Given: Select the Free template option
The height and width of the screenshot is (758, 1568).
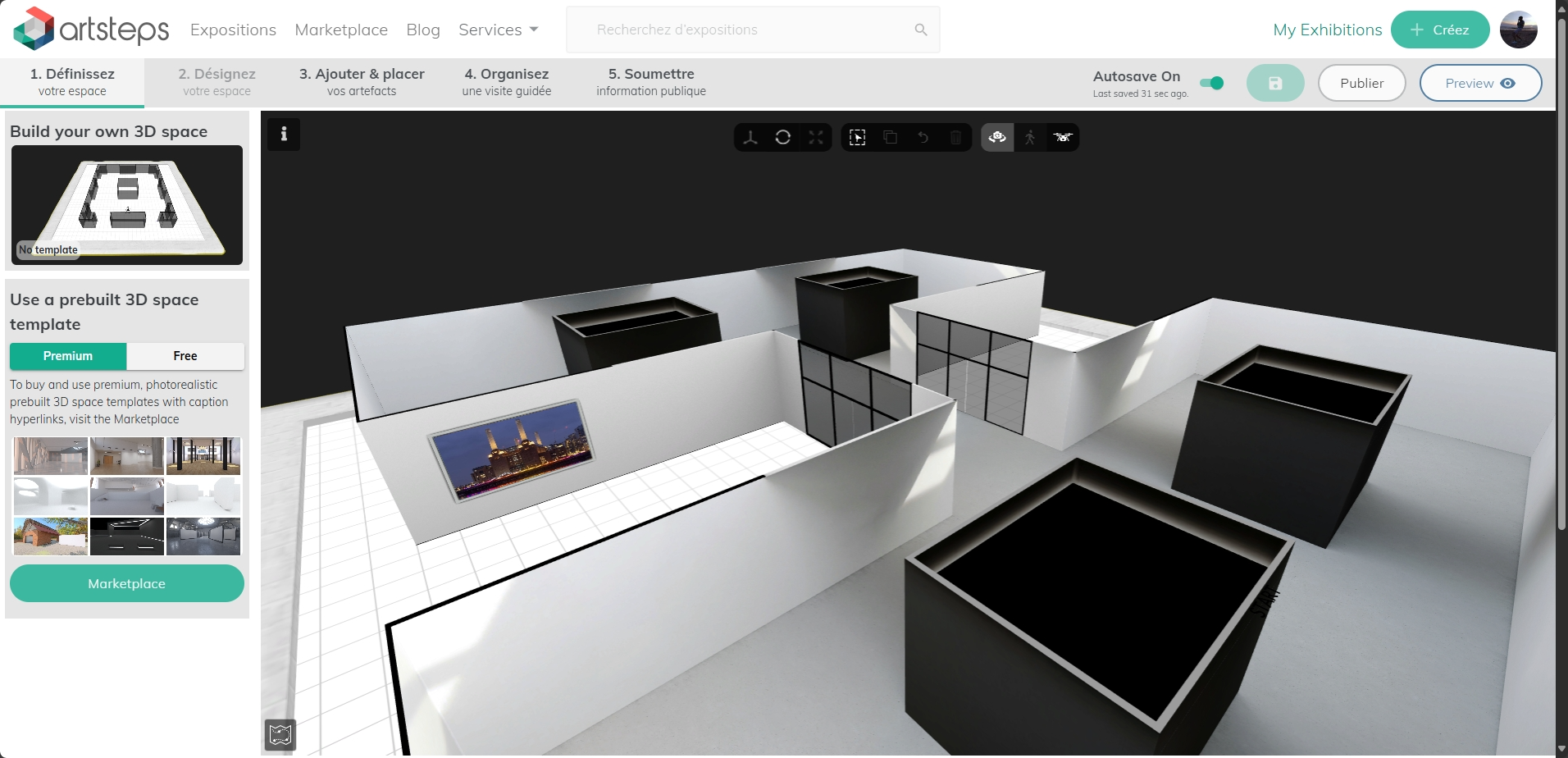Looking at the screenshot, I should point(185,356).
